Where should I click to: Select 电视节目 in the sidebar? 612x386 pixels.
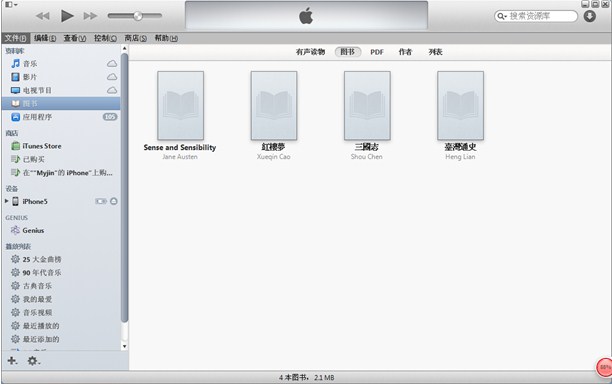coord(61,90)
